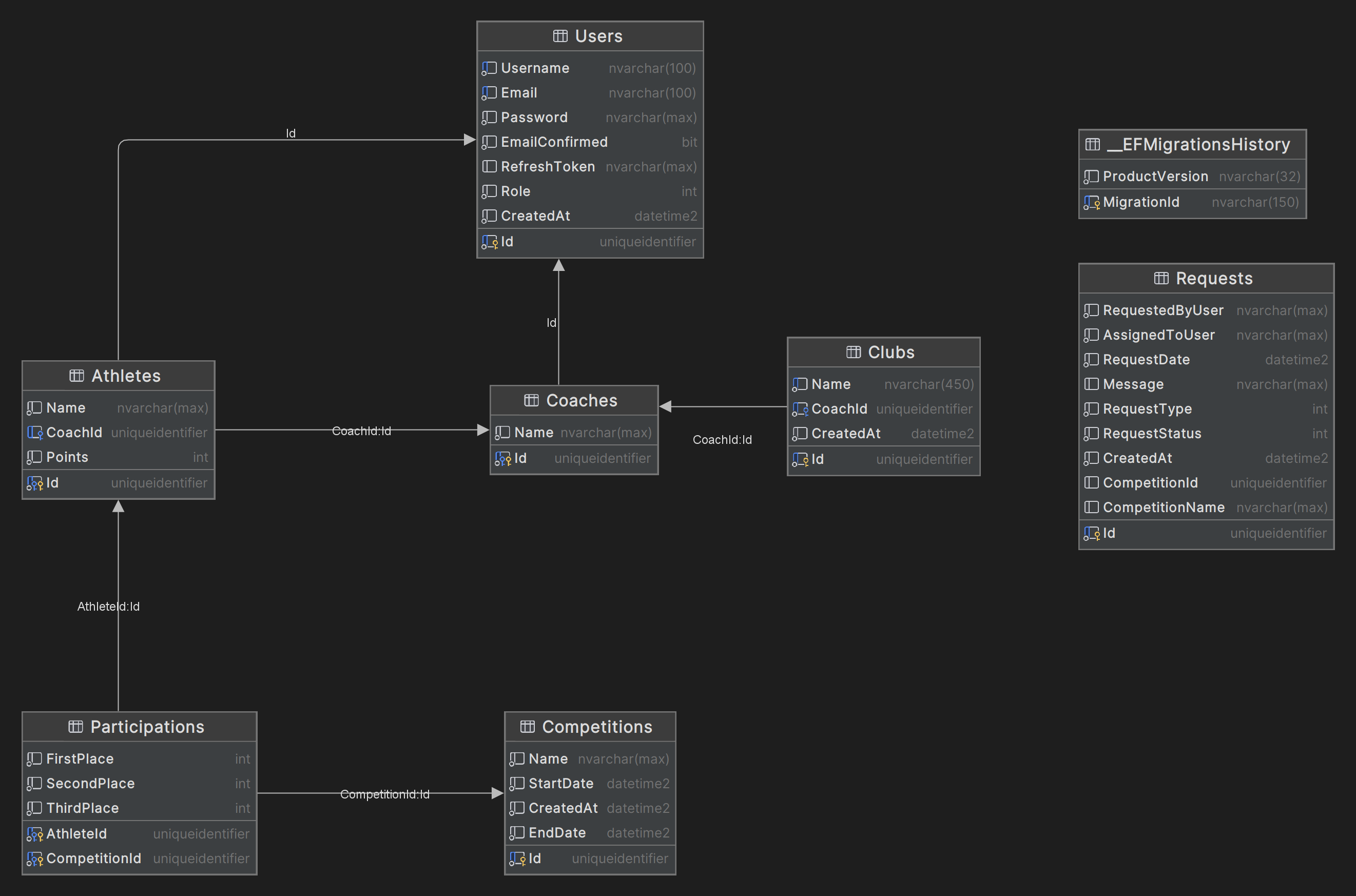Viewport: 1356px width, 896px height.
Task: Select the ThirdPlace column row
Action: (140, 807)
